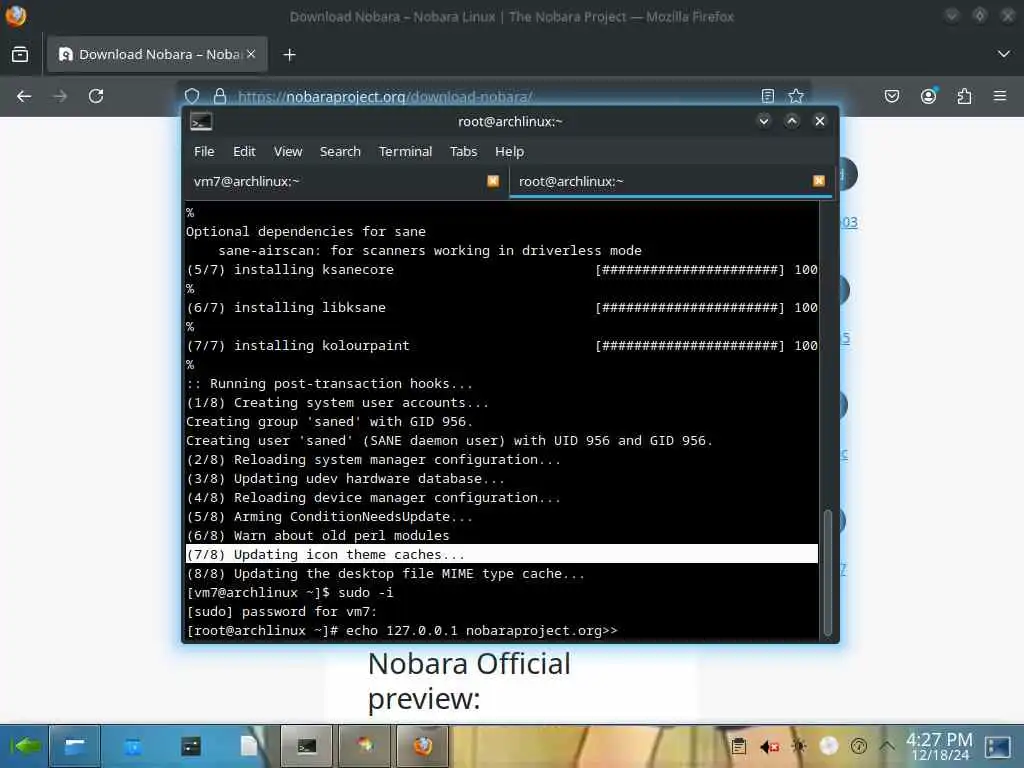Click the '[sudo] password for vm7:' line
Viewport: 1024px width, 768px height.
coord(281,612)
